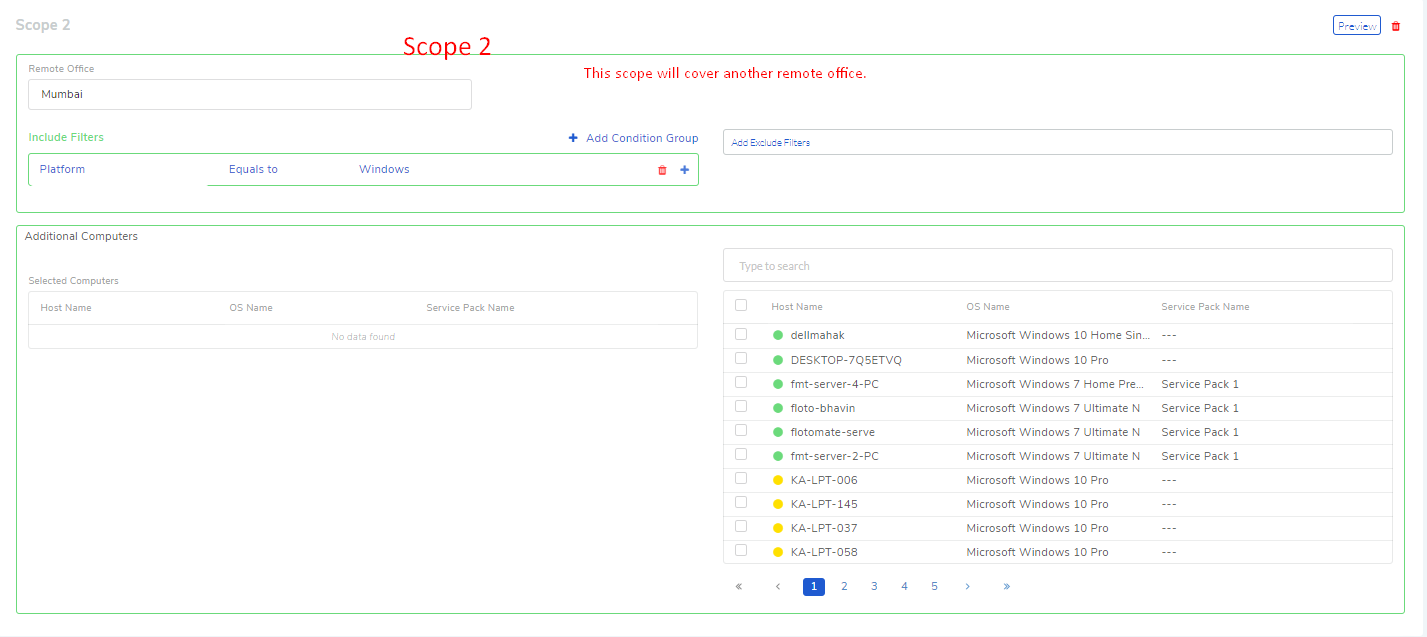Click OS Name header in Selected Computers table
This screenshot has height=637, width=1427.
[x=251, y=308]
